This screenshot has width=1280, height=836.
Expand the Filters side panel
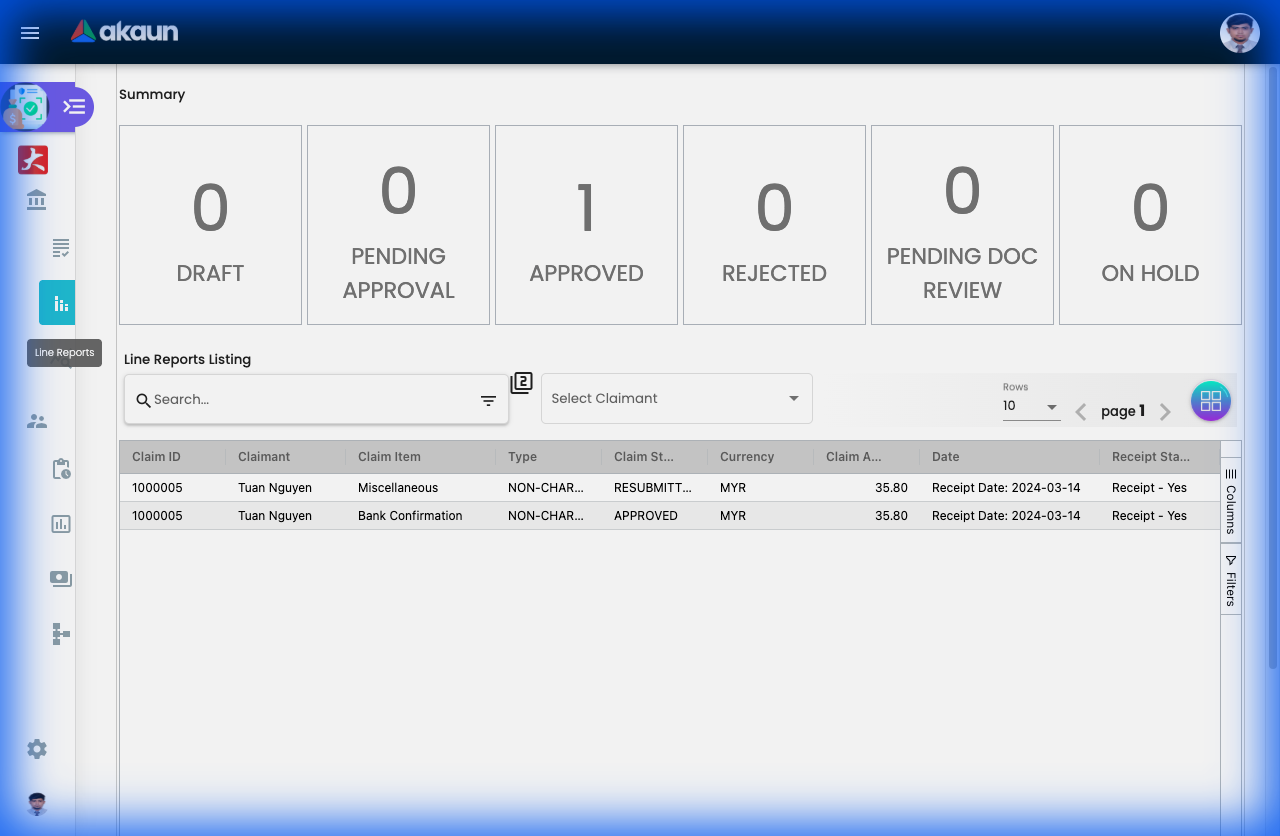pos(1230,578)
